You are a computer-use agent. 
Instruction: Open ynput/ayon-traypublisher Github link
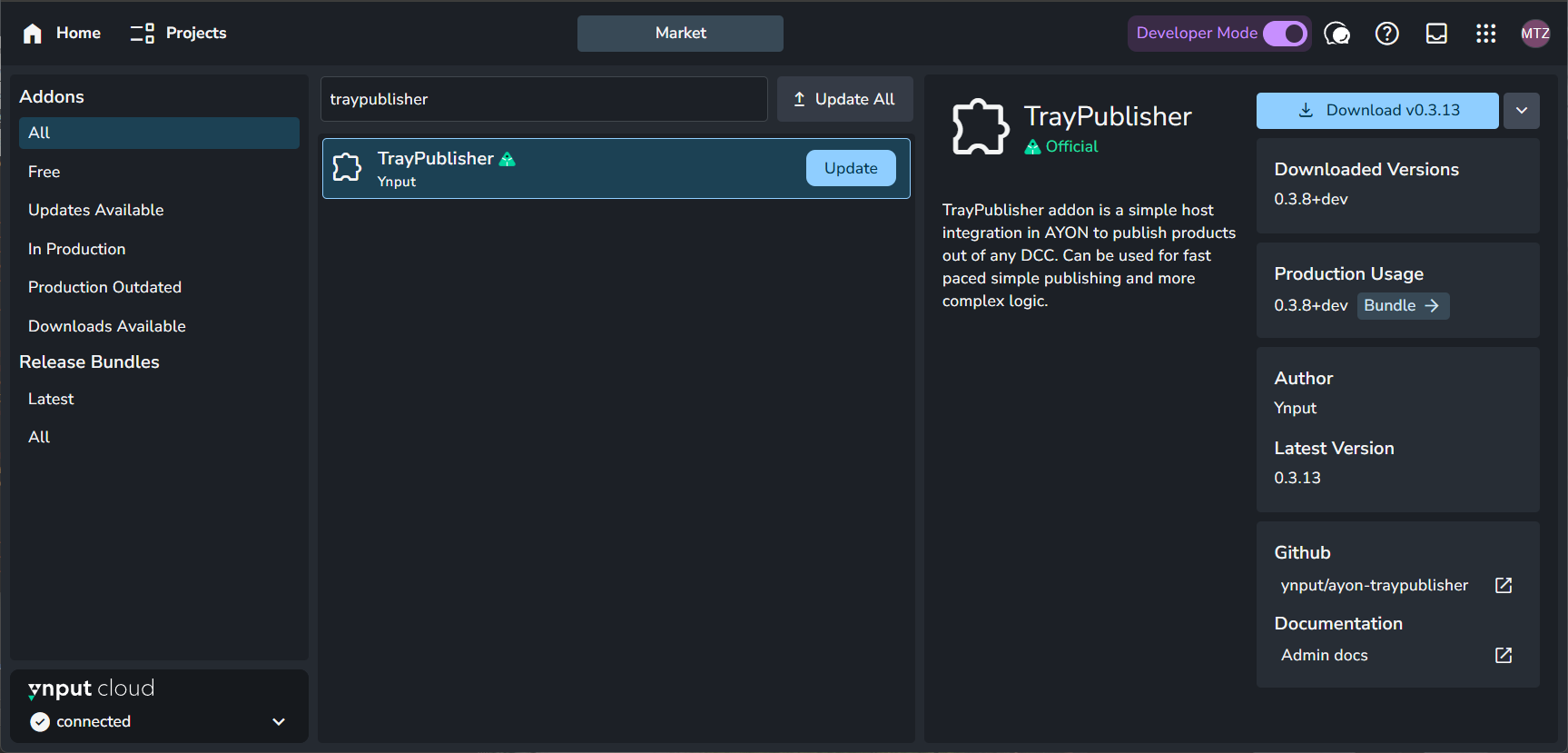[x=1374, y=586]
